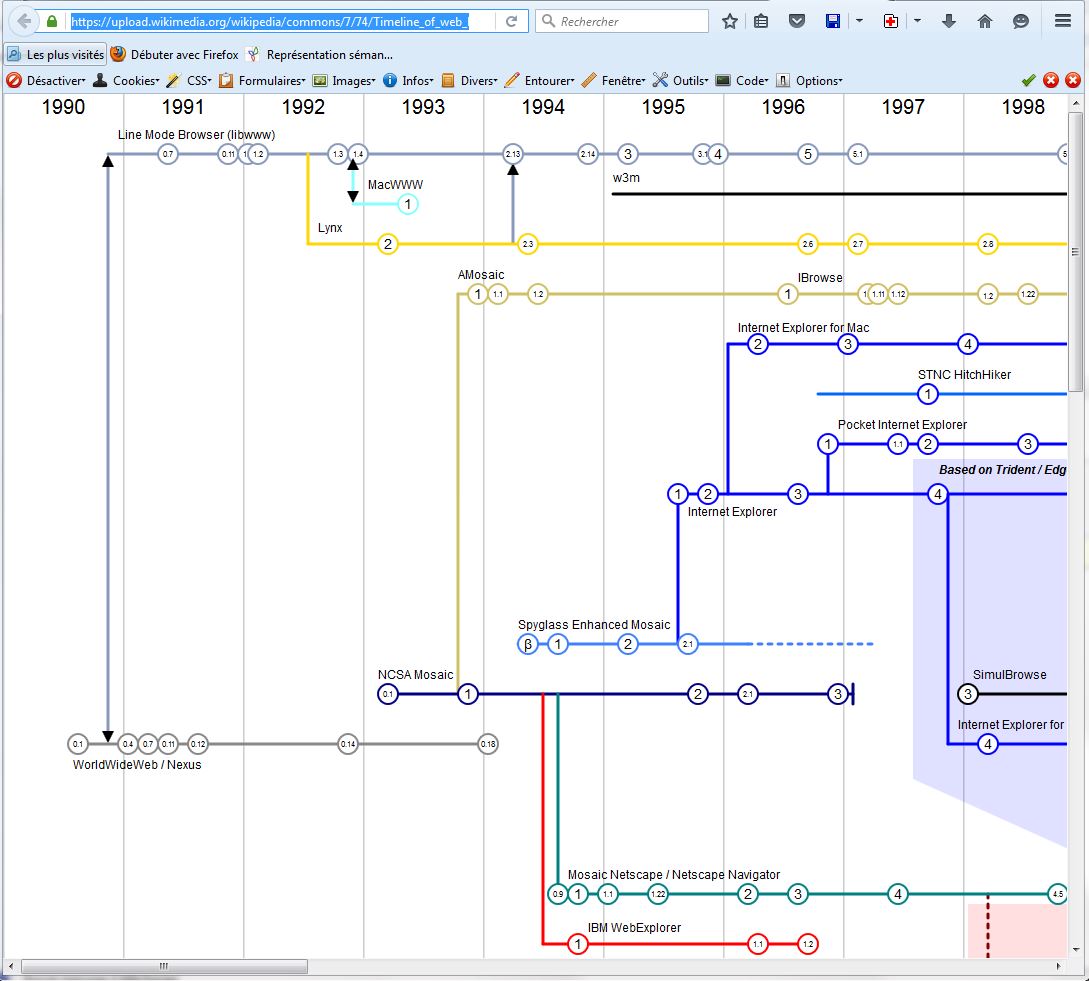This screenshot has width=1089, height=981.
Task: Click the horizontal scrollbar thumb at bottom
Action: point(162,967)
